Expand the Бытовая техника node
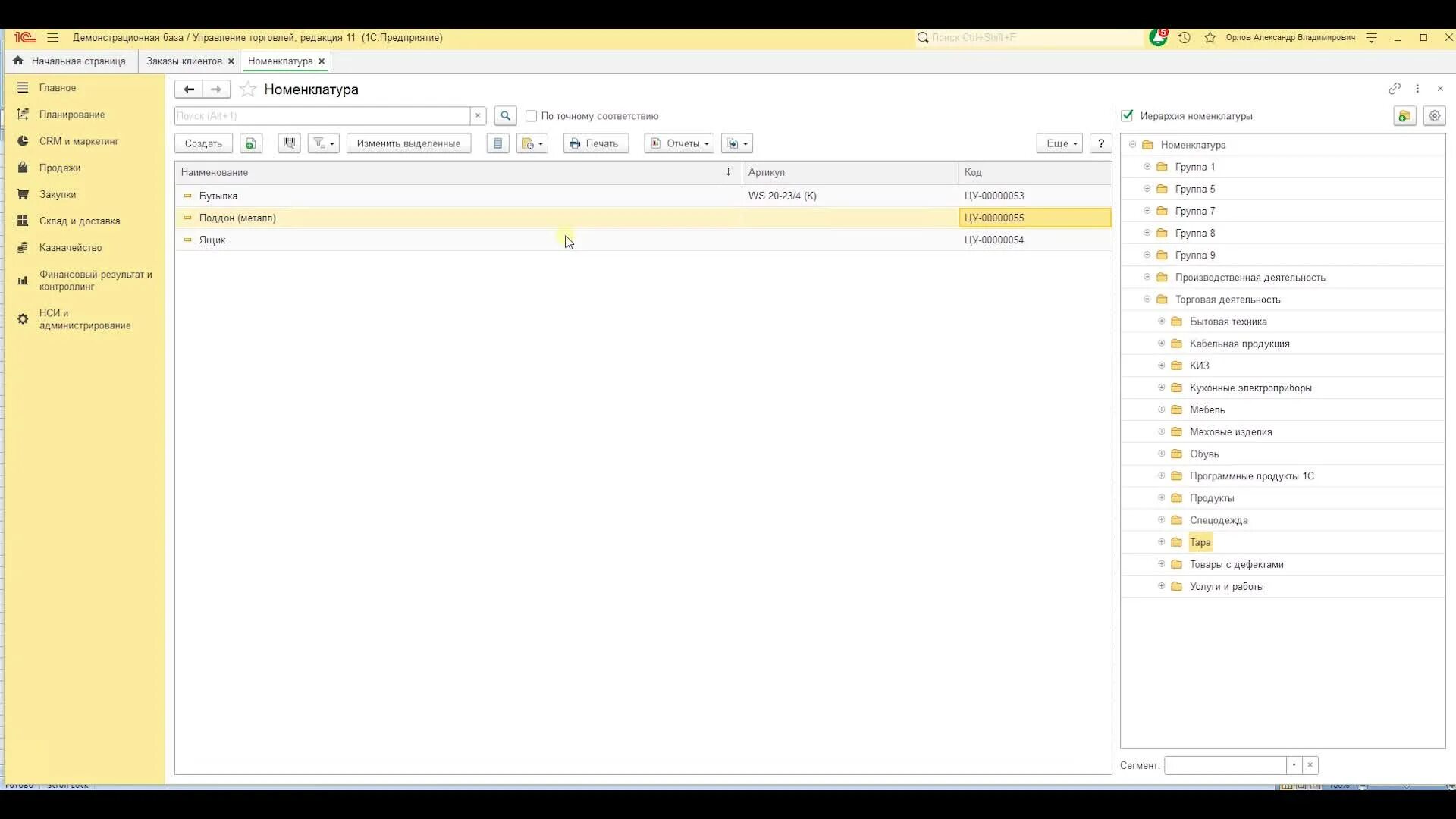The height and width of the screenshot is (819, 1456). pyautogui.click(x=1161, y=322)
